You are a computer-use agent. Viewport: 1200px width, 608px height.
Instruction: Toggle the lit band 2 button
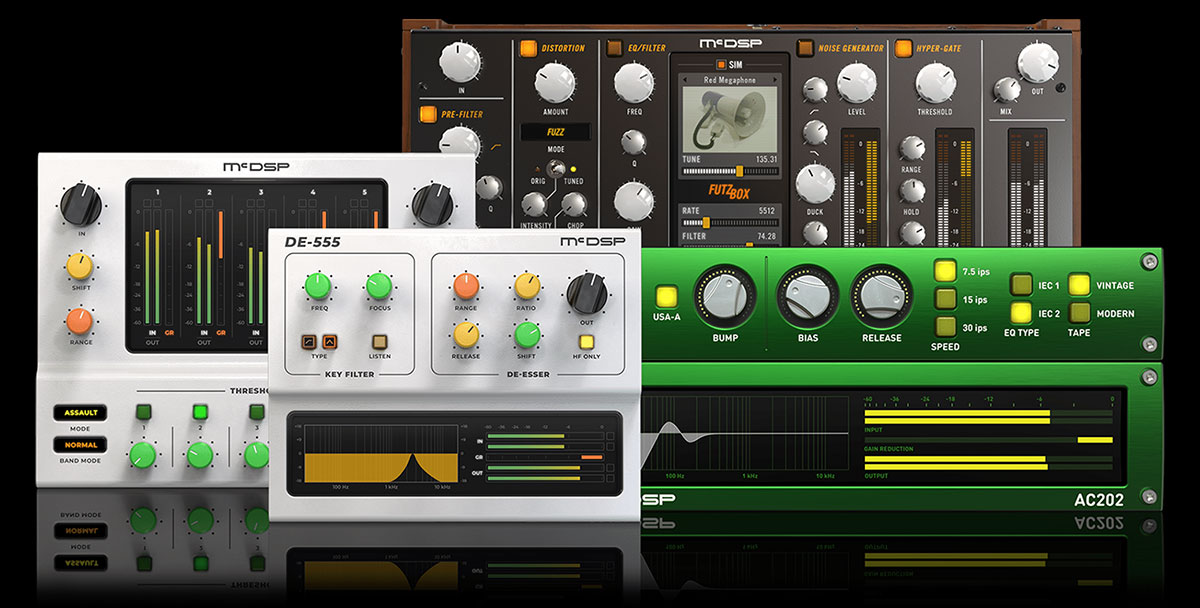pos(201,411)
